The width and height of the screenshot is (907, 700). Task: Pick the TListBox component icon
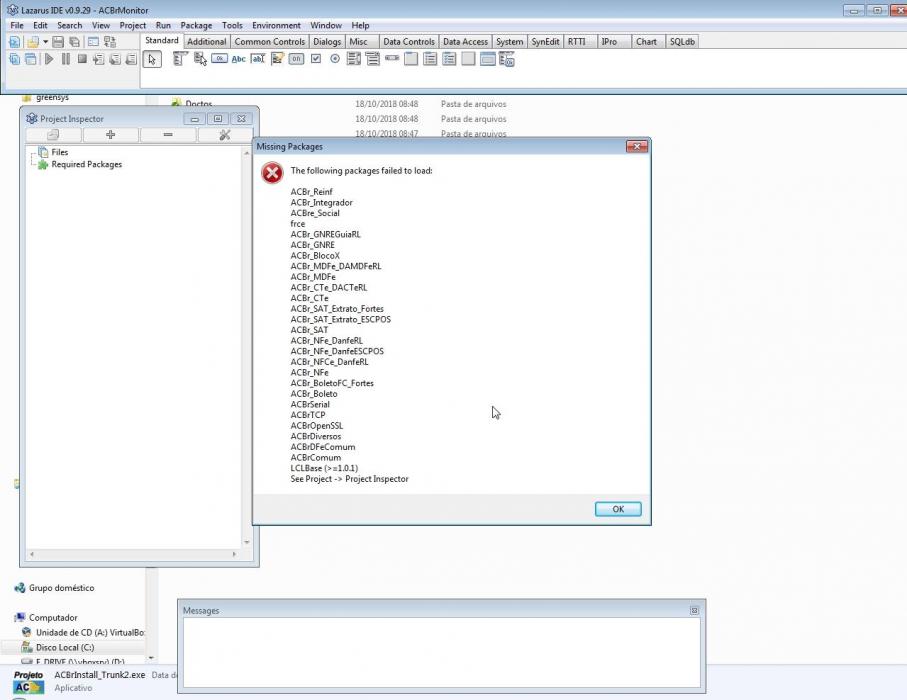[x=354, y=59]
